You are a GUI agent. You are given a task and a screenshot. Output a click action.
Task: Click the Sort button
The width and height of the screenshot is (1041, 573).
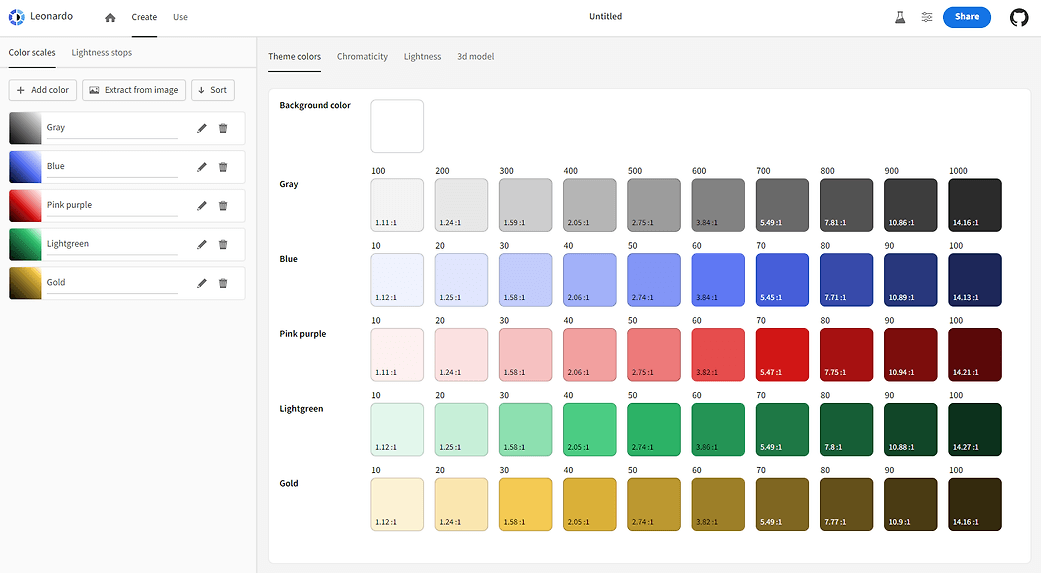pos(212,90)
